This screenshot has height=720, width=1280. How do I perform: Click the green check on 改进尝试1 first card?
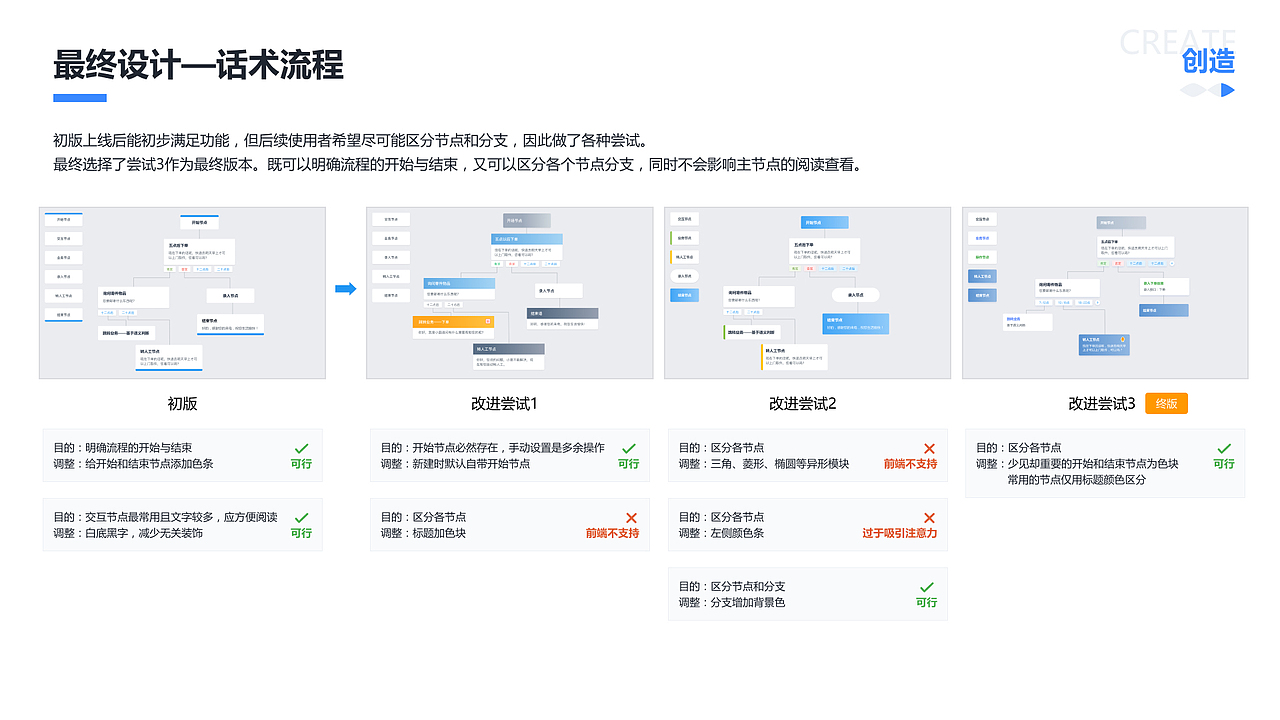click(x=629, y=448)
